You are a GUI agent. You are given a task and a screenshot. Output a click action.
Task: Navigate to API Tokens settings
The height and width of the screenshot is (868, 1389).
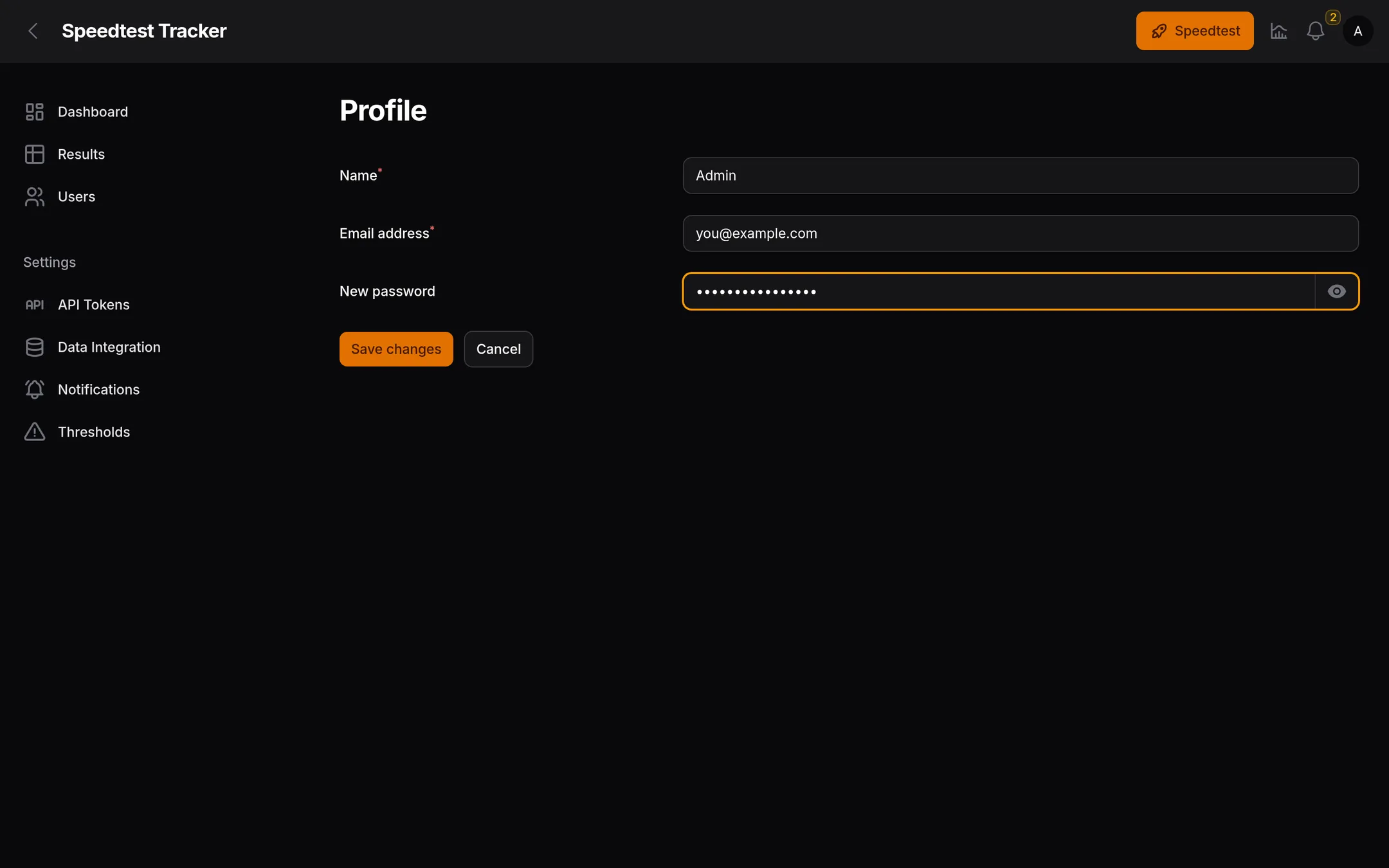94,305
